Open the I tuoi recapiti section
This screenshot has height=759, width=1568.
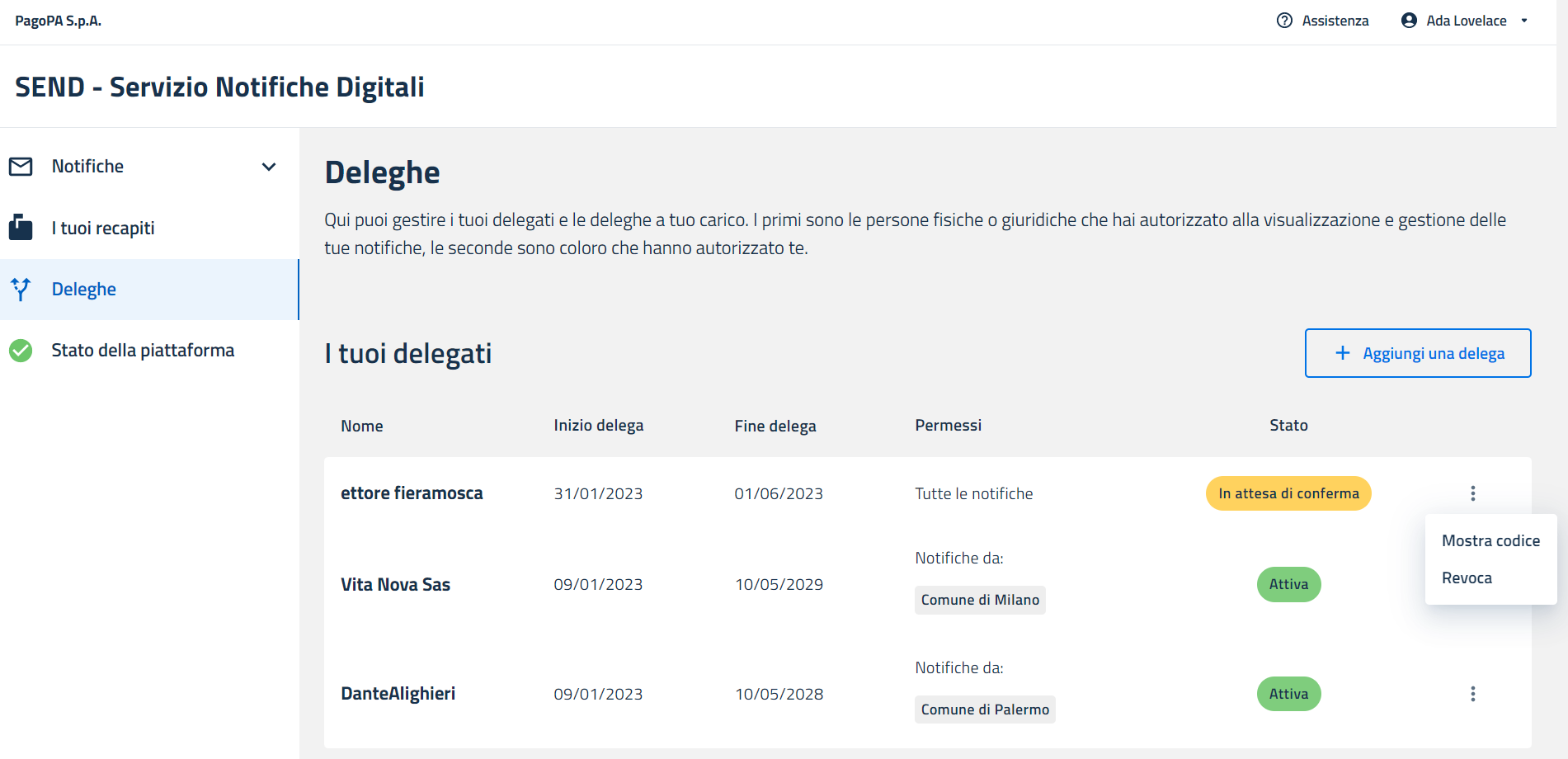click(103, 229)
